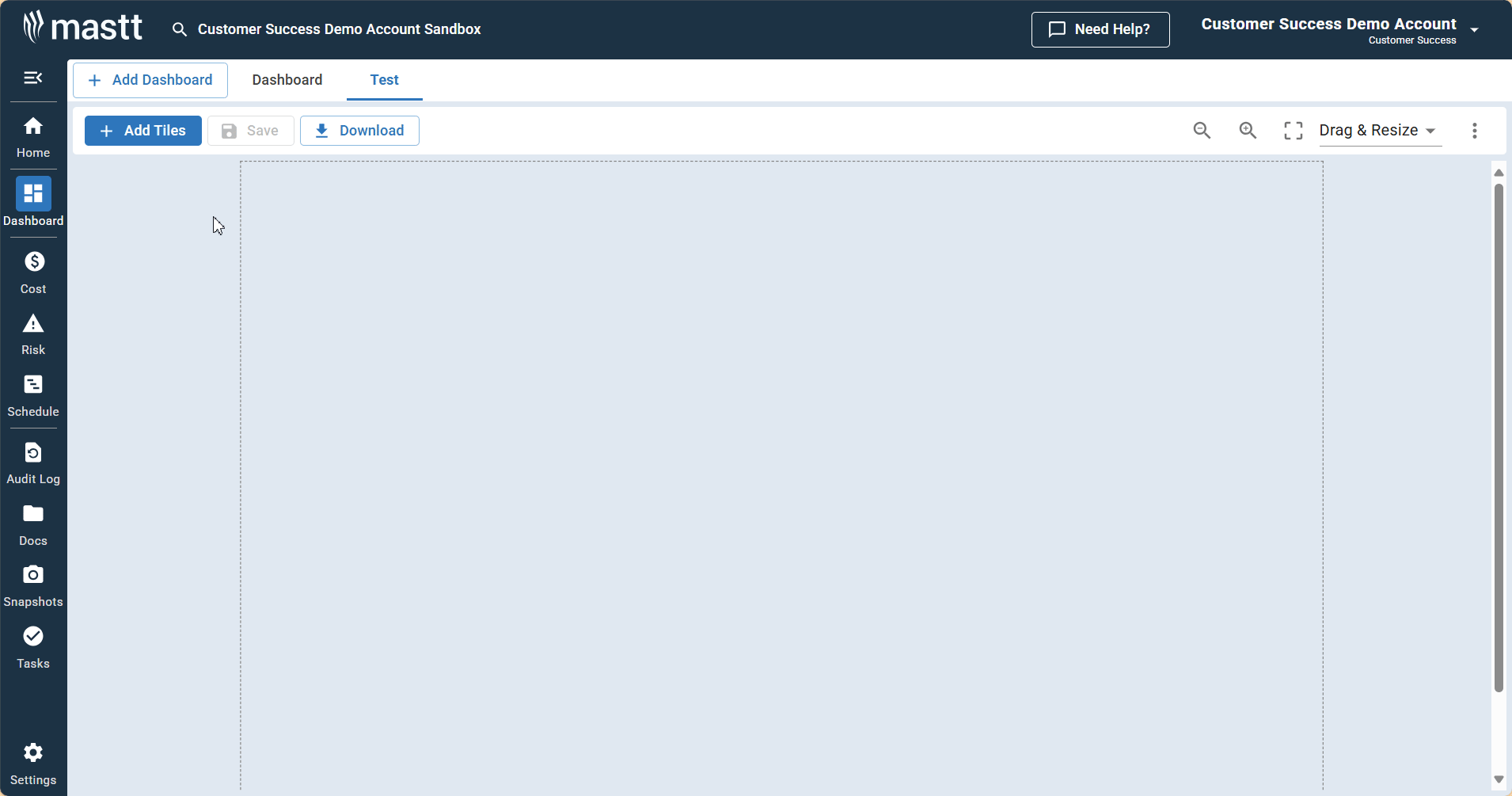Open the Cost module
Image resolution: width=1512 pixels, height=796 pixels.
[x=33, y=272]
